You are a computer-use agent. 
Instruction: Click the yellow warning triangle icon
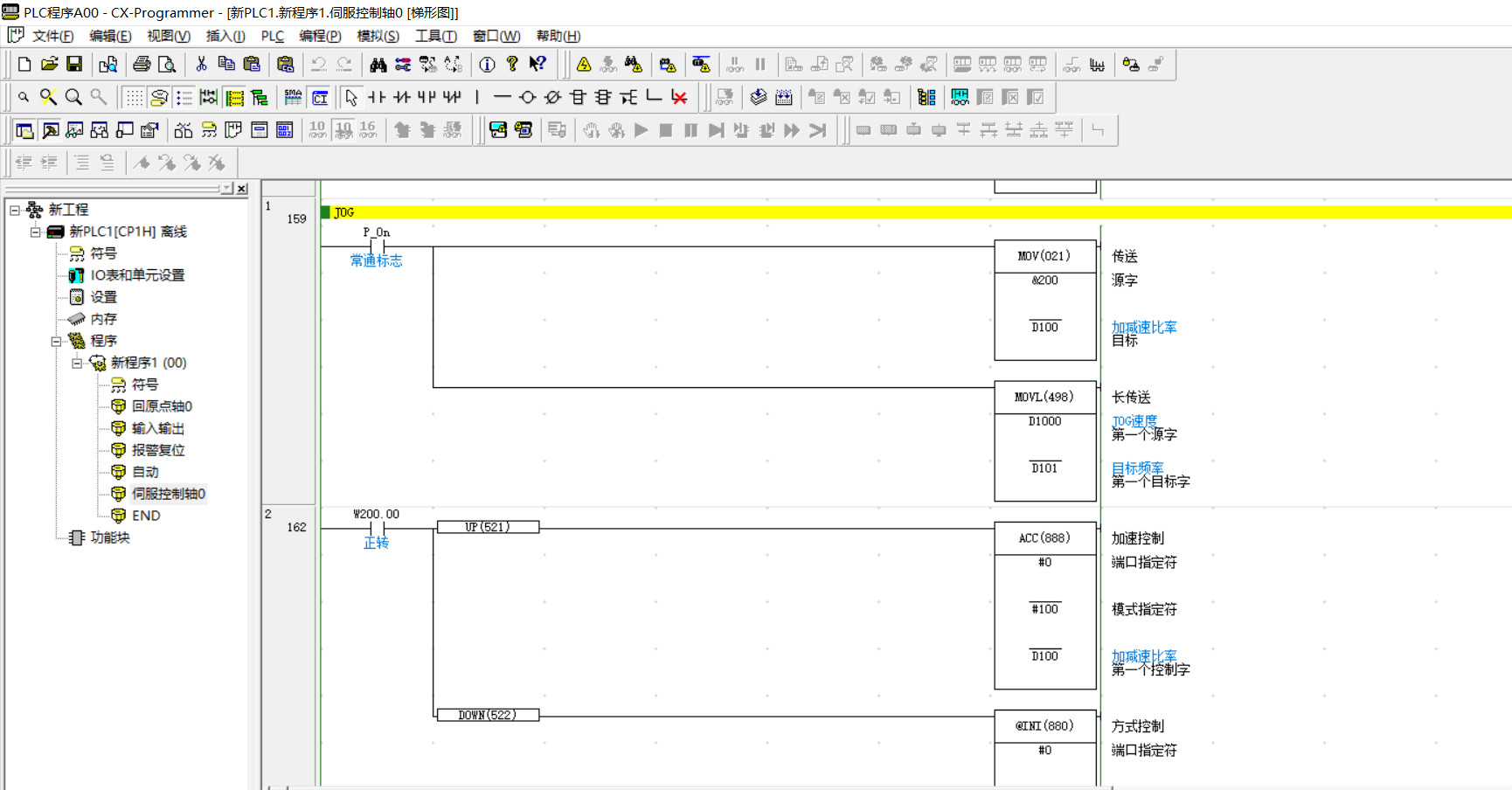click(584, 64)
